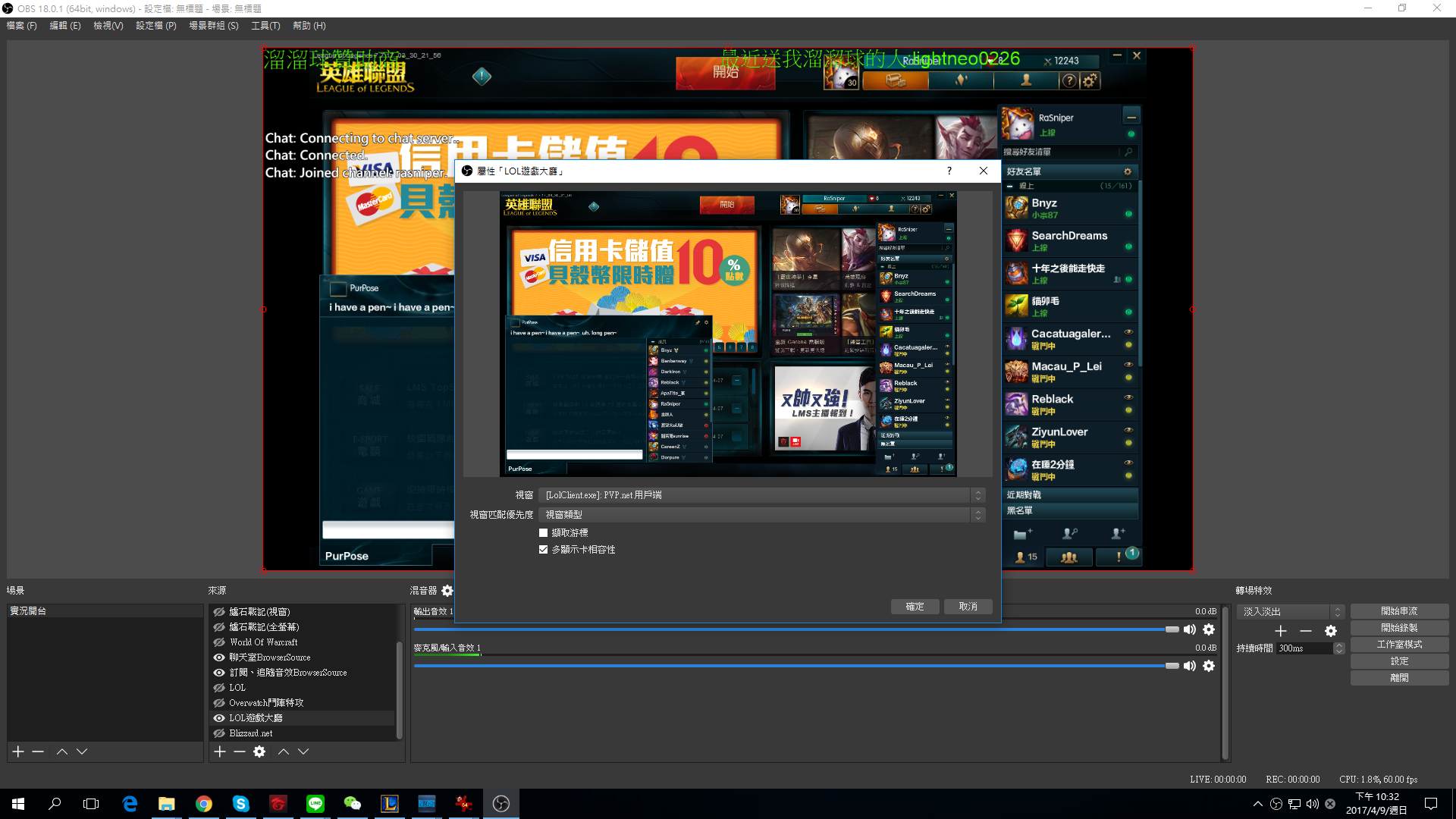Screen dimensions: 1456x819
Task: Open LINE from the taskbar
Action: coord(315,804)
